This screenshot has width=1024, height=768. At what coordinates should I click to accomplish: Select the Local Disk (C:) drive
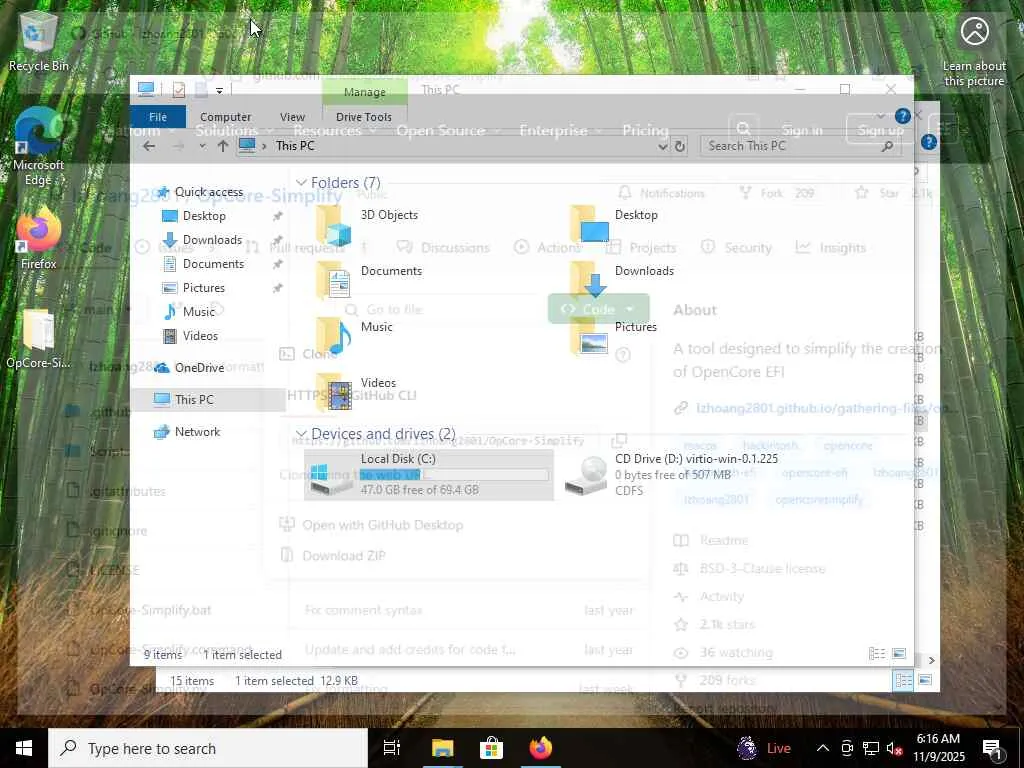(x=428, y=475)
